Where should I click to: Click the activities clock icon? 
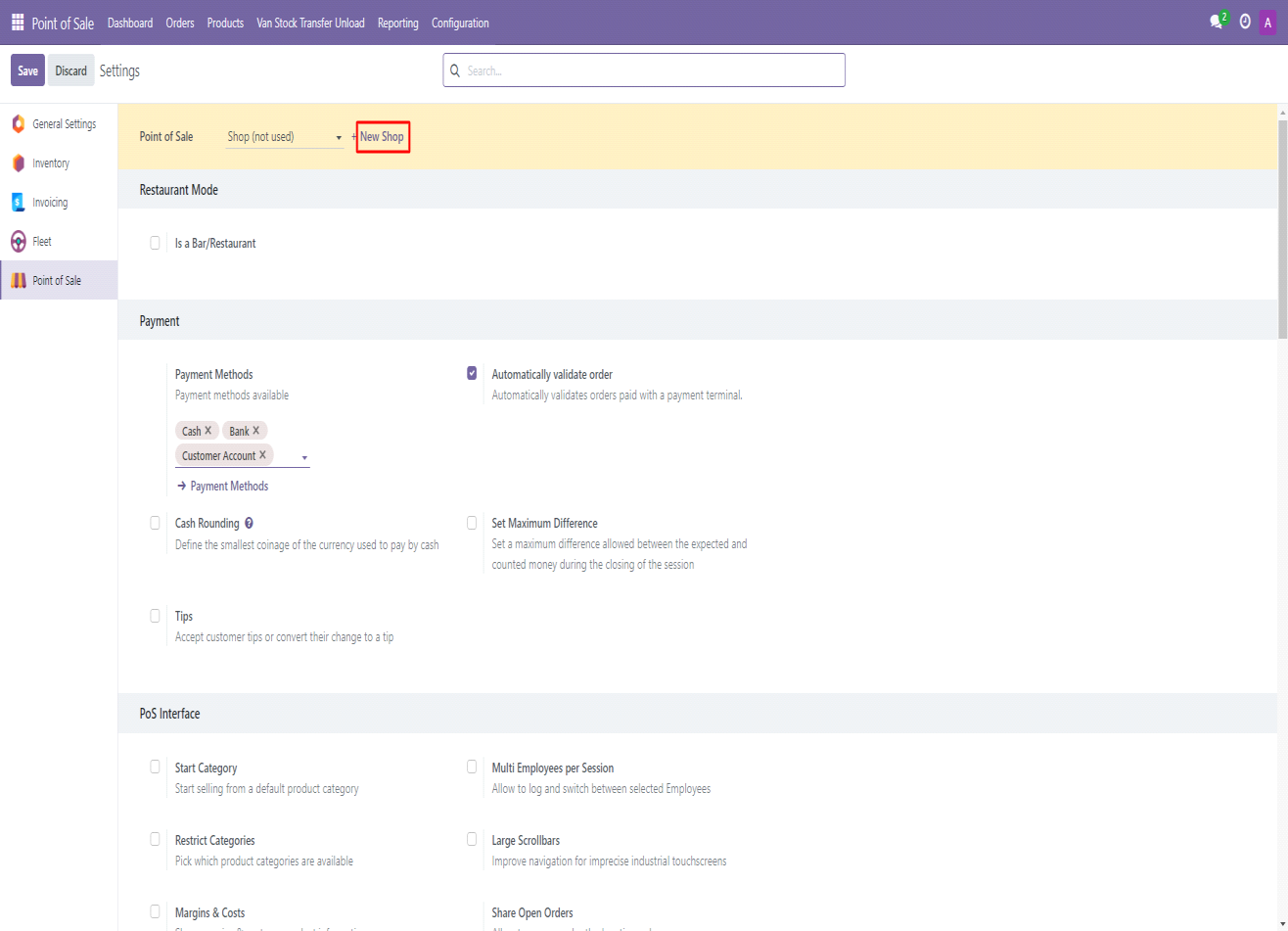point(1245,22)
